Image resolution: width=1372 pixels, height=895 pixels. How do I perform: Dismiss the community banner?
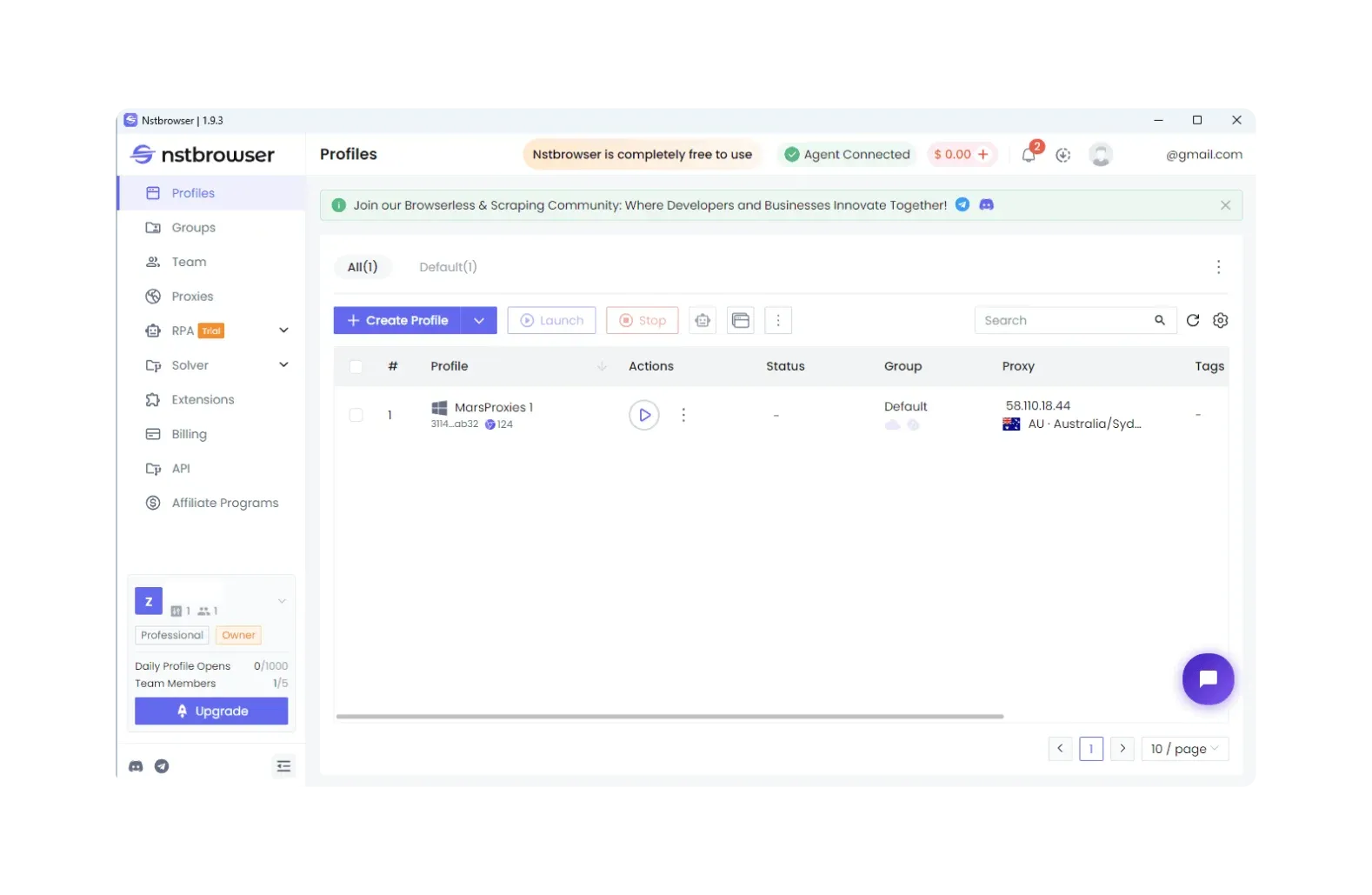tap(1225, 205)
